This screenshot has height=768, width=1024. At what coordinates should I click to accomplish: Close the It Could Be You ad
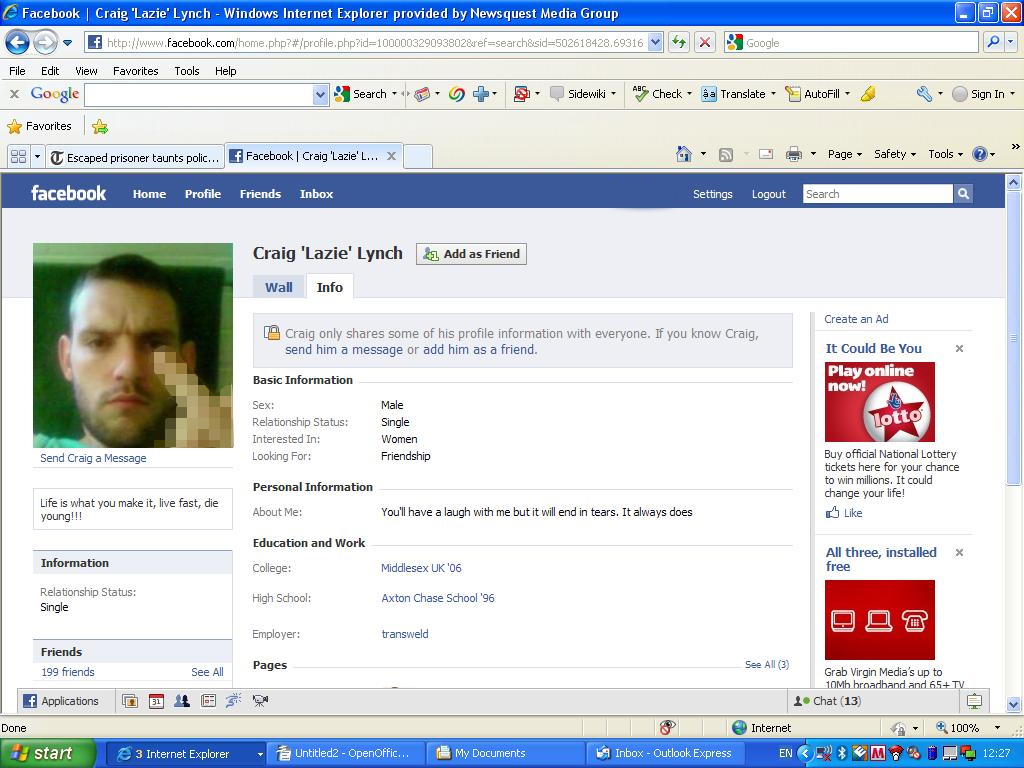click(959, 349)
